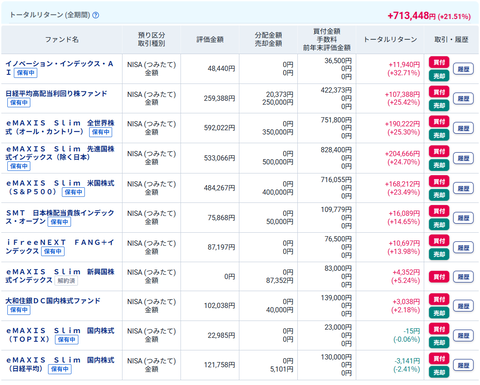Select valuation amount 533,066円

tap(219, 158)
